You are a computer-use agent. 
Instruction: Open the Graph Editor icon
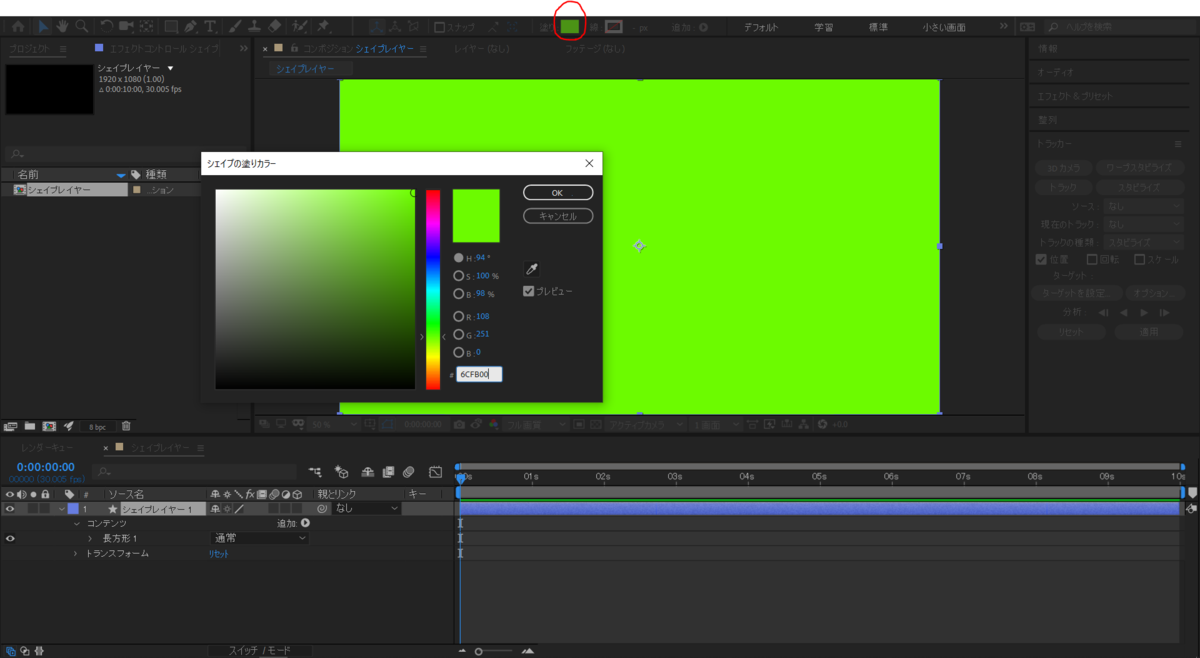[435, 471]
